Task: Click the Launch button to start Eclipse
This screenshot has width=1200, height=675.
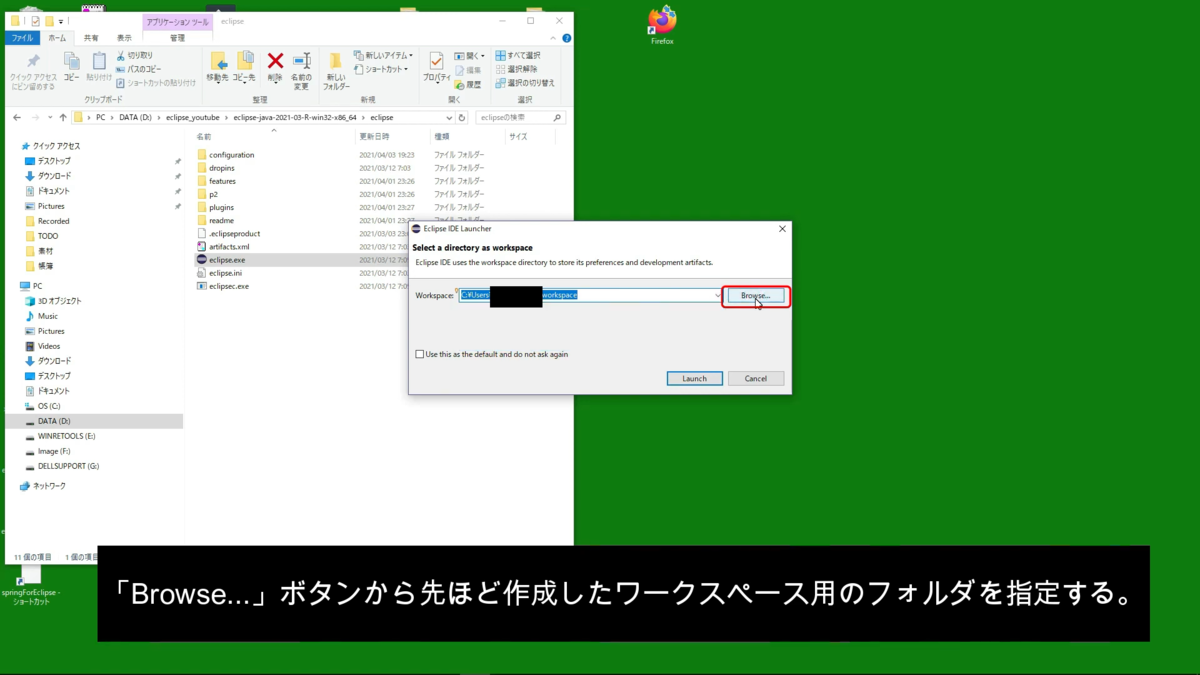Action: (x=694, y=378)
